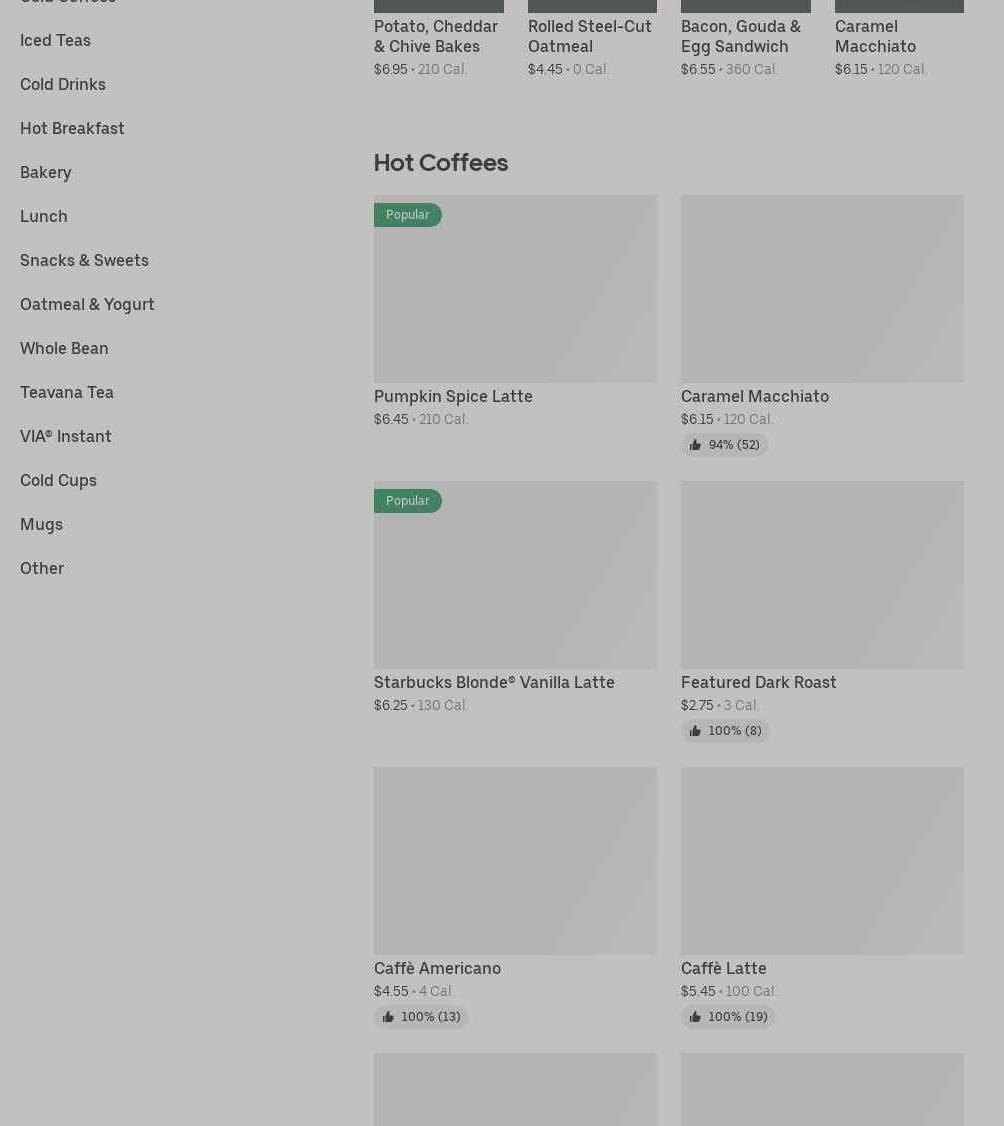
Task: Choose Mugs from category list
Action: pos(42,524)
